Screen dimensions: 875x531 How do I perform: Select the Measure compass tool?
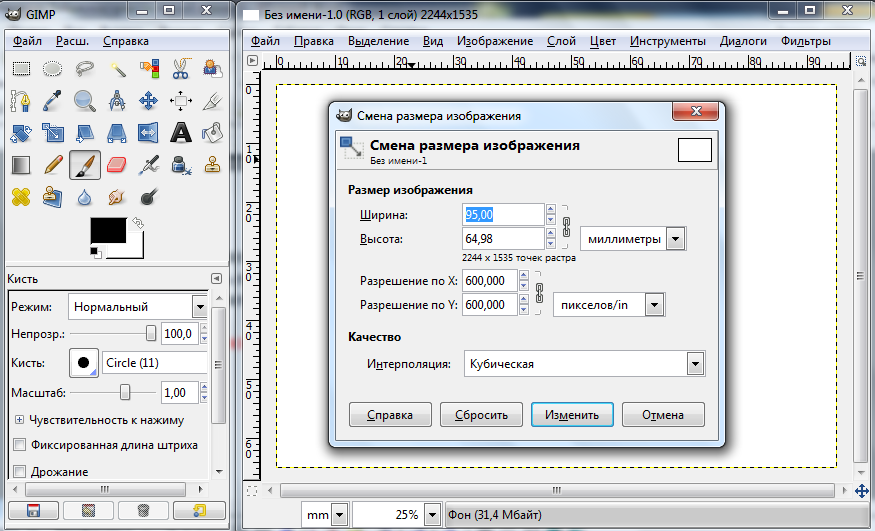click(x=117, y=101)
